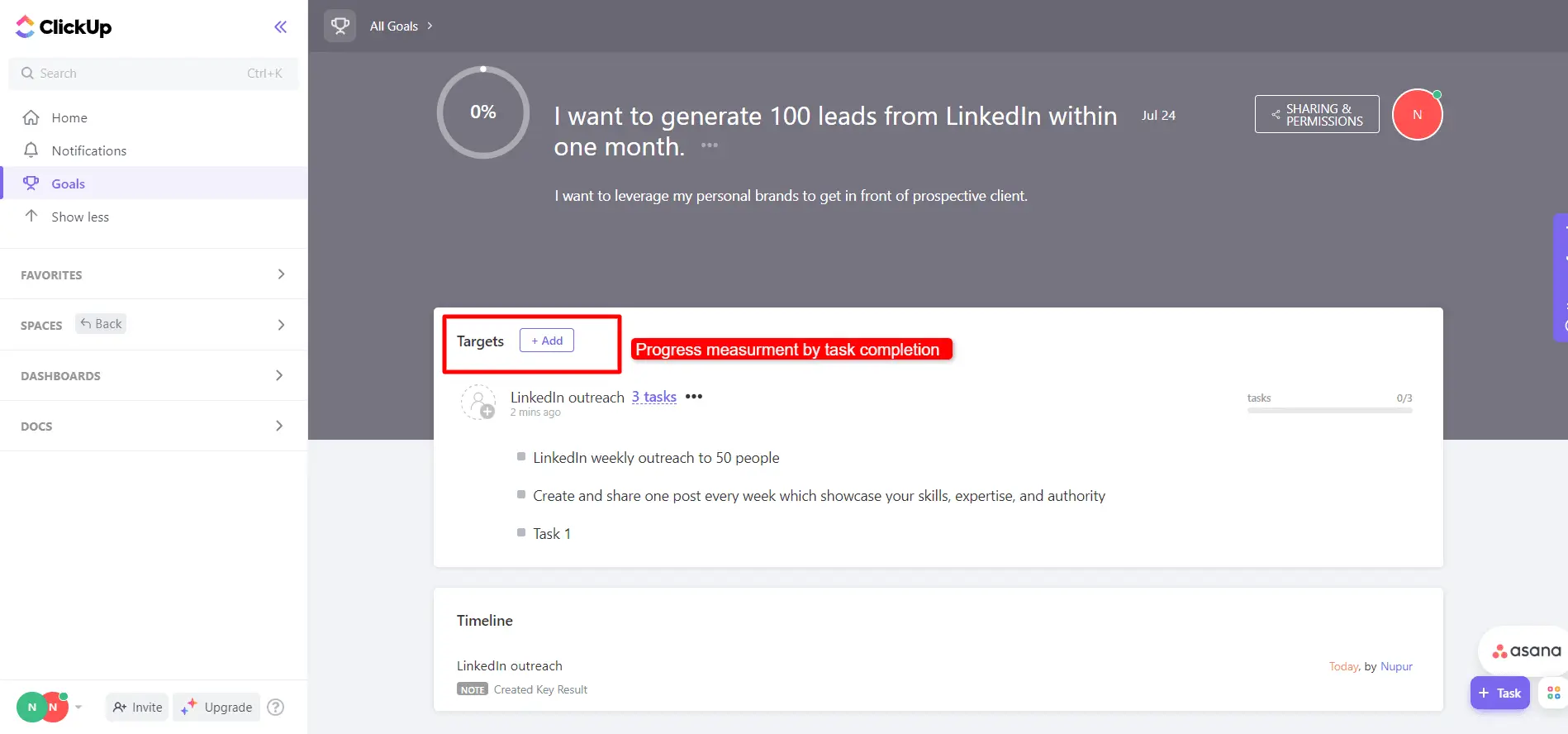1568x734 pixels.
Task: Collapse the sidebar with double-chevron icon
Action: point(281,26)
